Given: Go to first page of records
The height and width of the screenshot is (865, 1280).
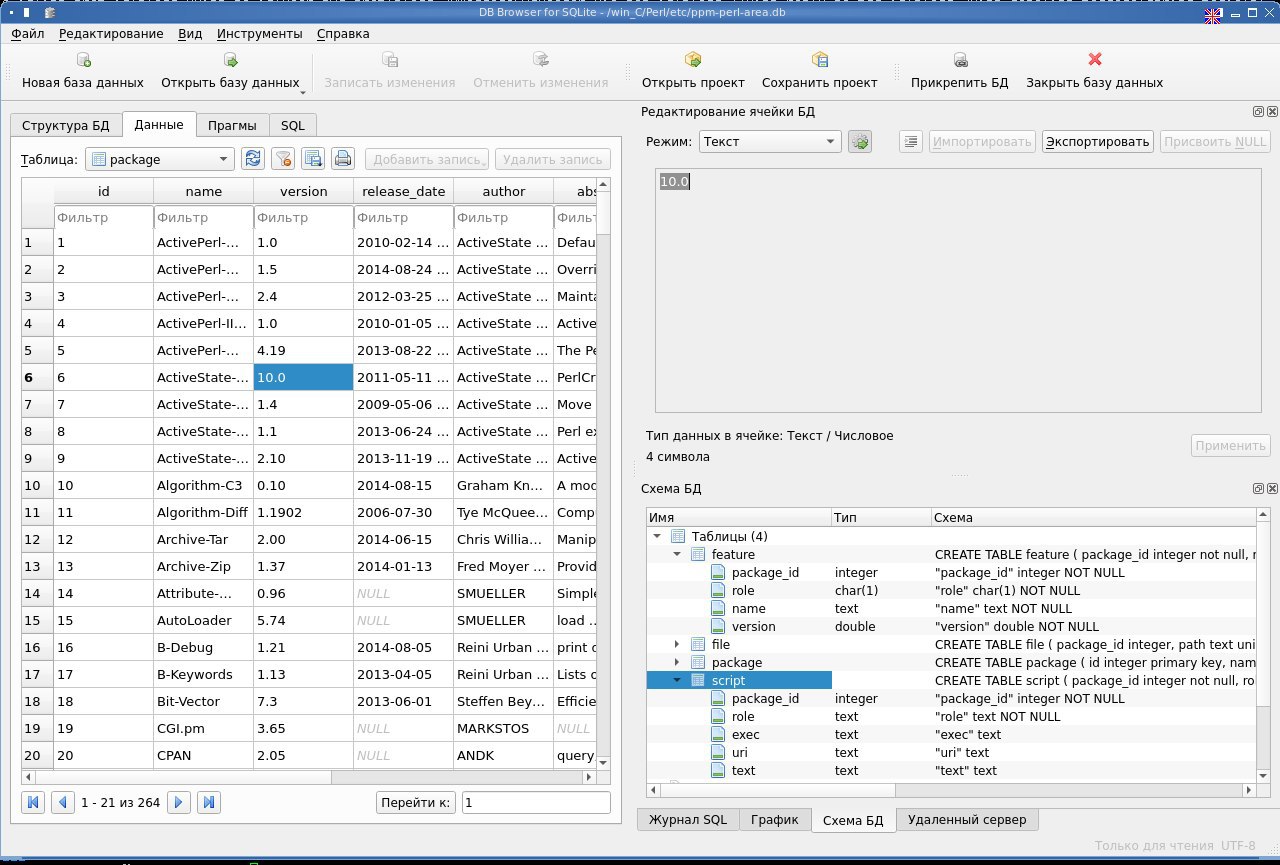Looking at the screenshot, I should tap(33, 802).
